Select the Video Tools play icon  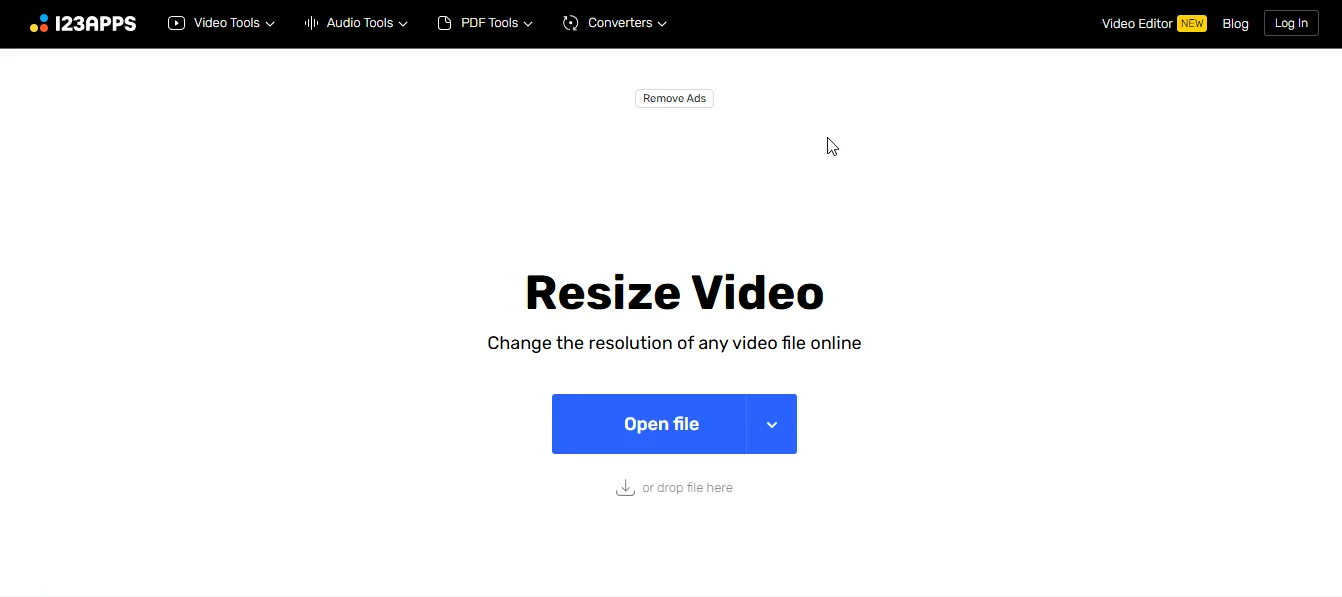point(176,22)
